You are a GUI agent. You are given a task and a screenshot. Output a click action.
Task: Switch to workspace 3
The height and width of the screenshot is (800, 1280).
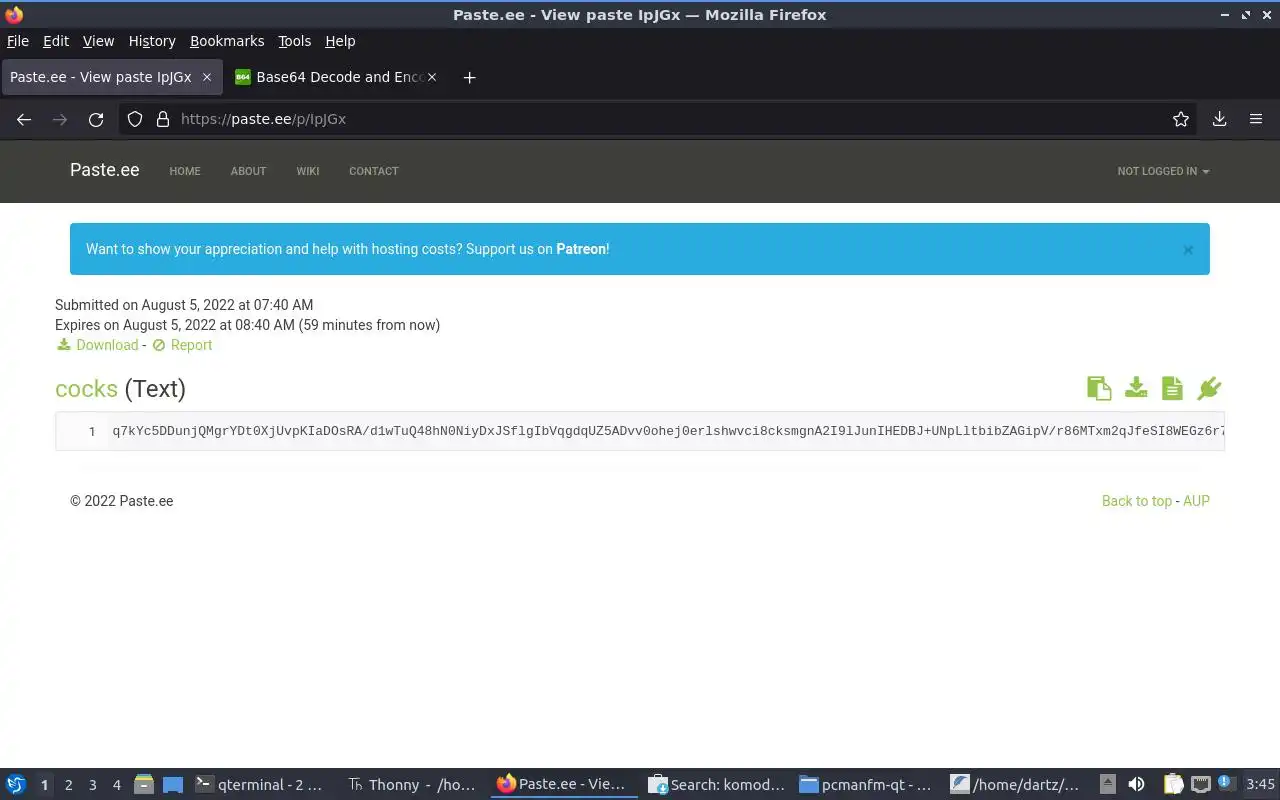click(x=92, y=785)
